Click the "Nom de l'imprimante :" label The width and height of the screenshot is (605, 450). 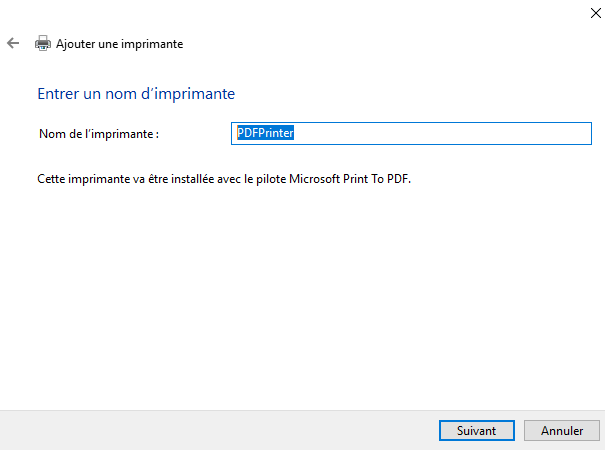click(99, 133)
